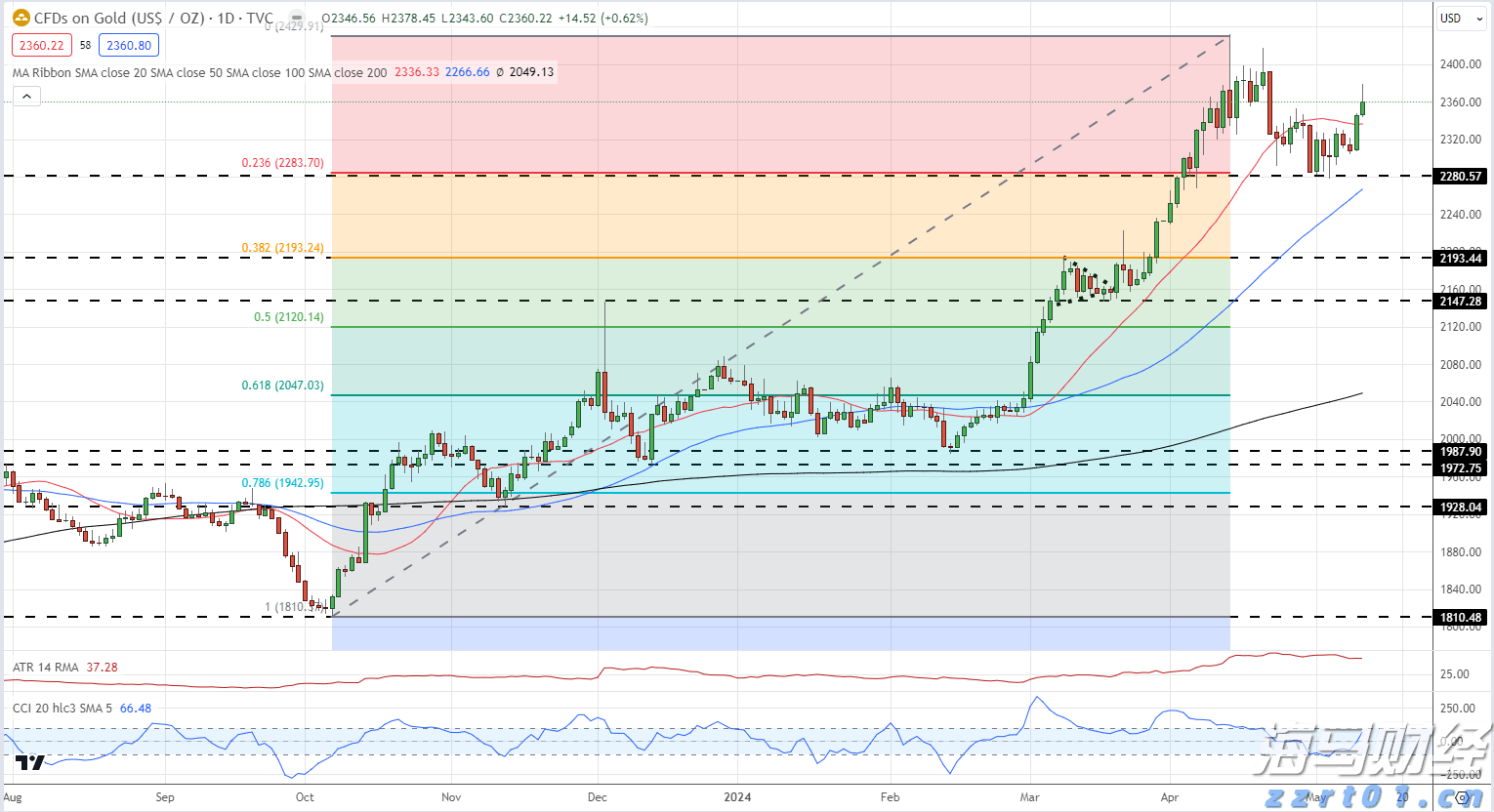The image size is (1494, 812).
Task: Click the Oct label on time axis
Action: 306,797
